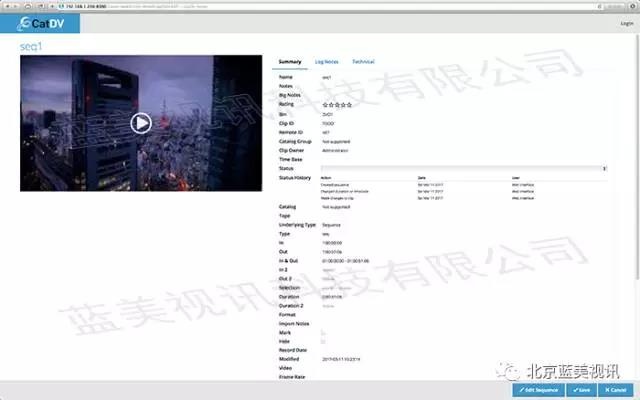640x400 pixels.
Task: Click the Status History label
Action: click(x=295, y=178)
